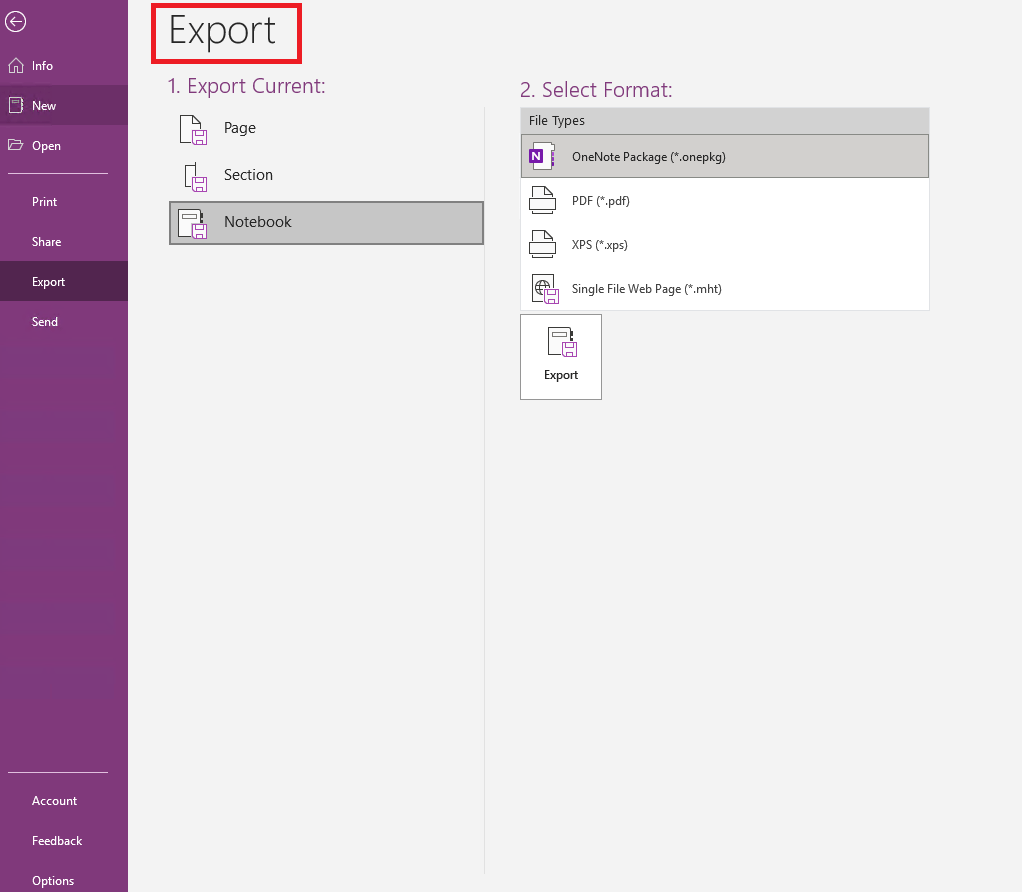Click the XPS printer icon
The width and height of the screenshot is (1022, 892).
(542, 244)
